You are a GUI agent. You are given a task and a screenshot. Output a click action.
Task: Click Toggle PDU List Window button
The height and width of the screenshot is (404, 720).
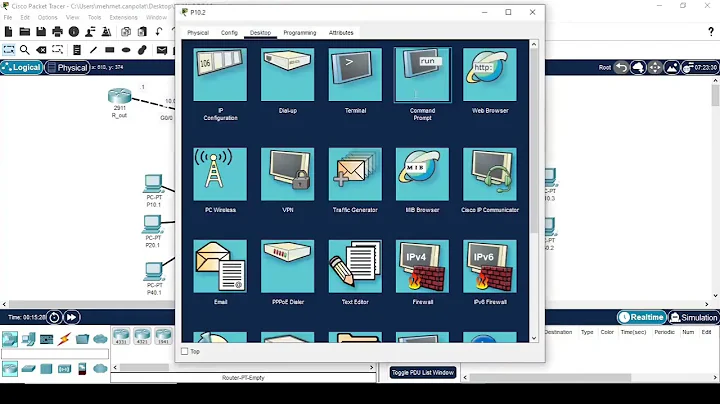pyautogui.click(x=423, y=372)
